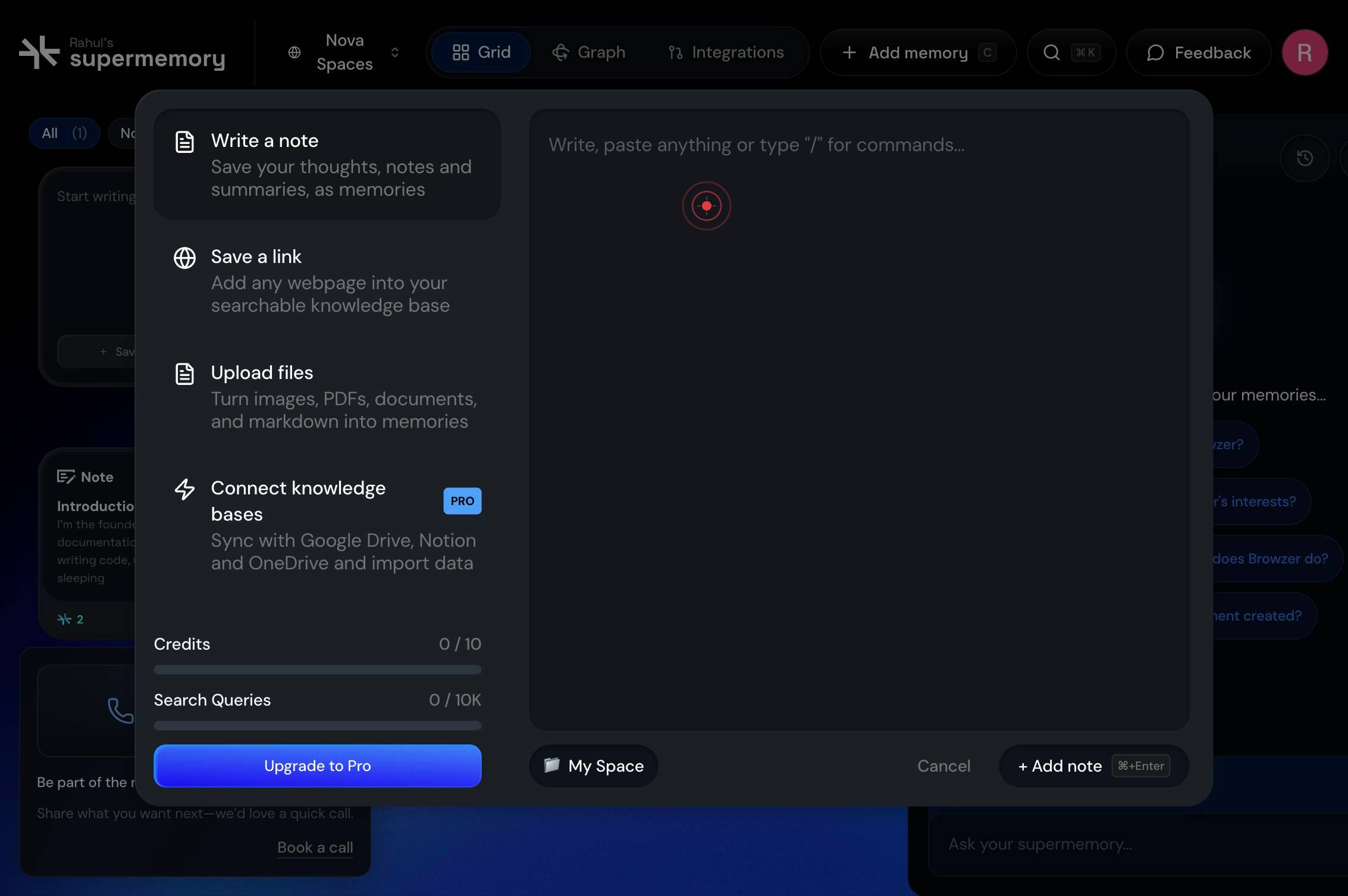Click the Feedback speech bubble icon
The width and height of the screenshot is (1348, 896).
[x=1155, y=53]
